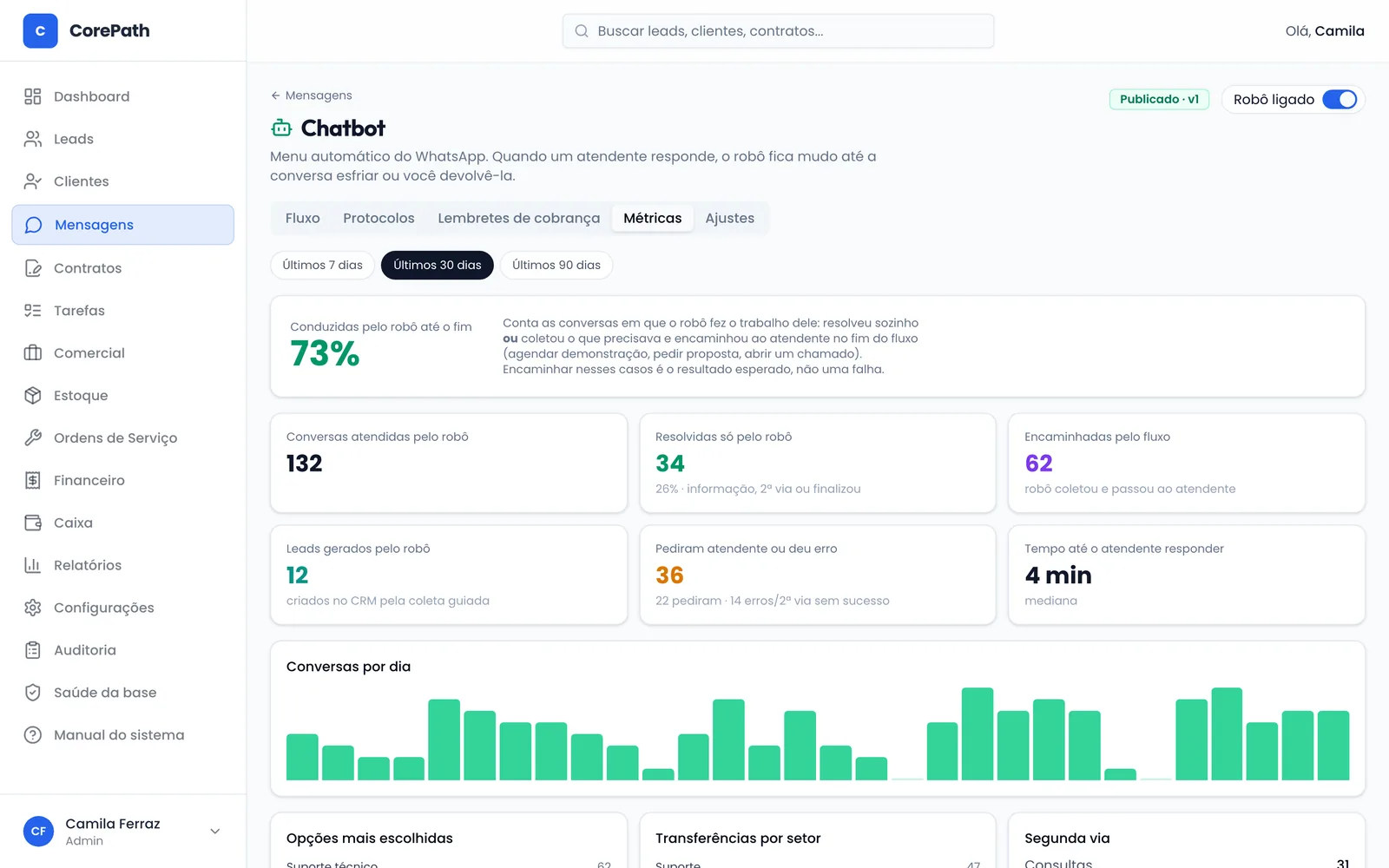Click the Publicado · v1 badge
The image size is (1389, 868).
pos(1159,99)
